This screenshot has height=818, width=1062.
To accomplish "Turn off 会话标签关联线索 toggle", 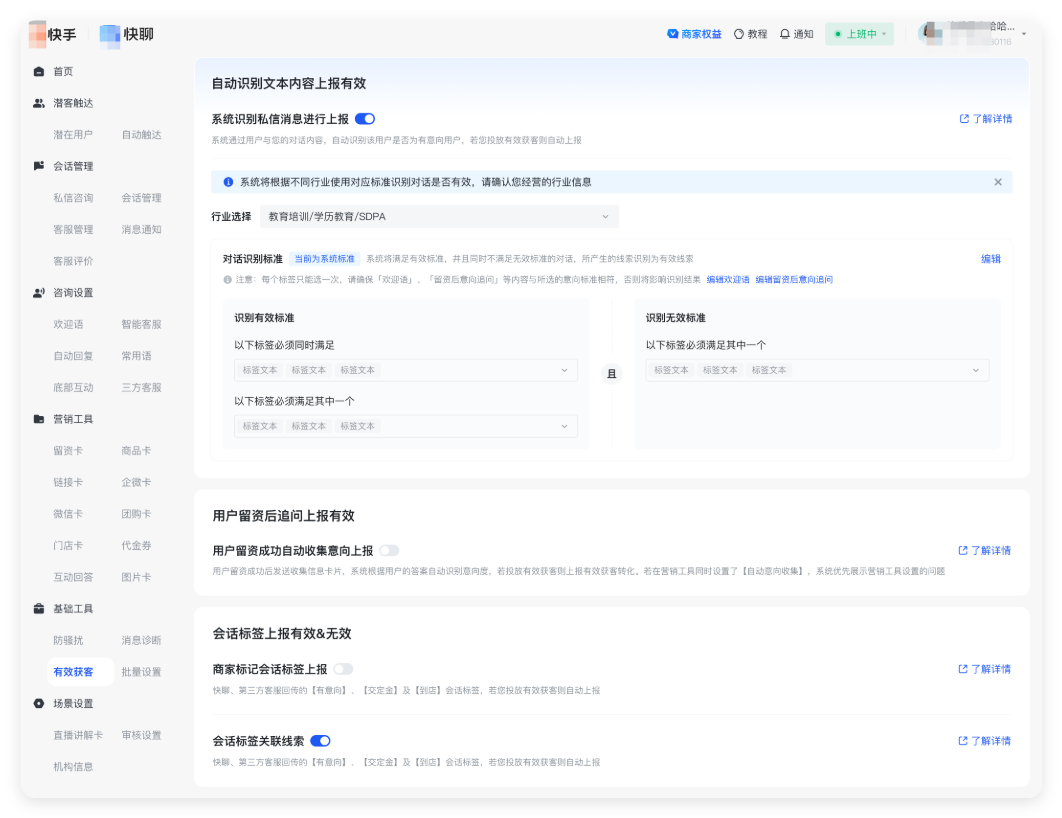I will [x=320, y=741].
